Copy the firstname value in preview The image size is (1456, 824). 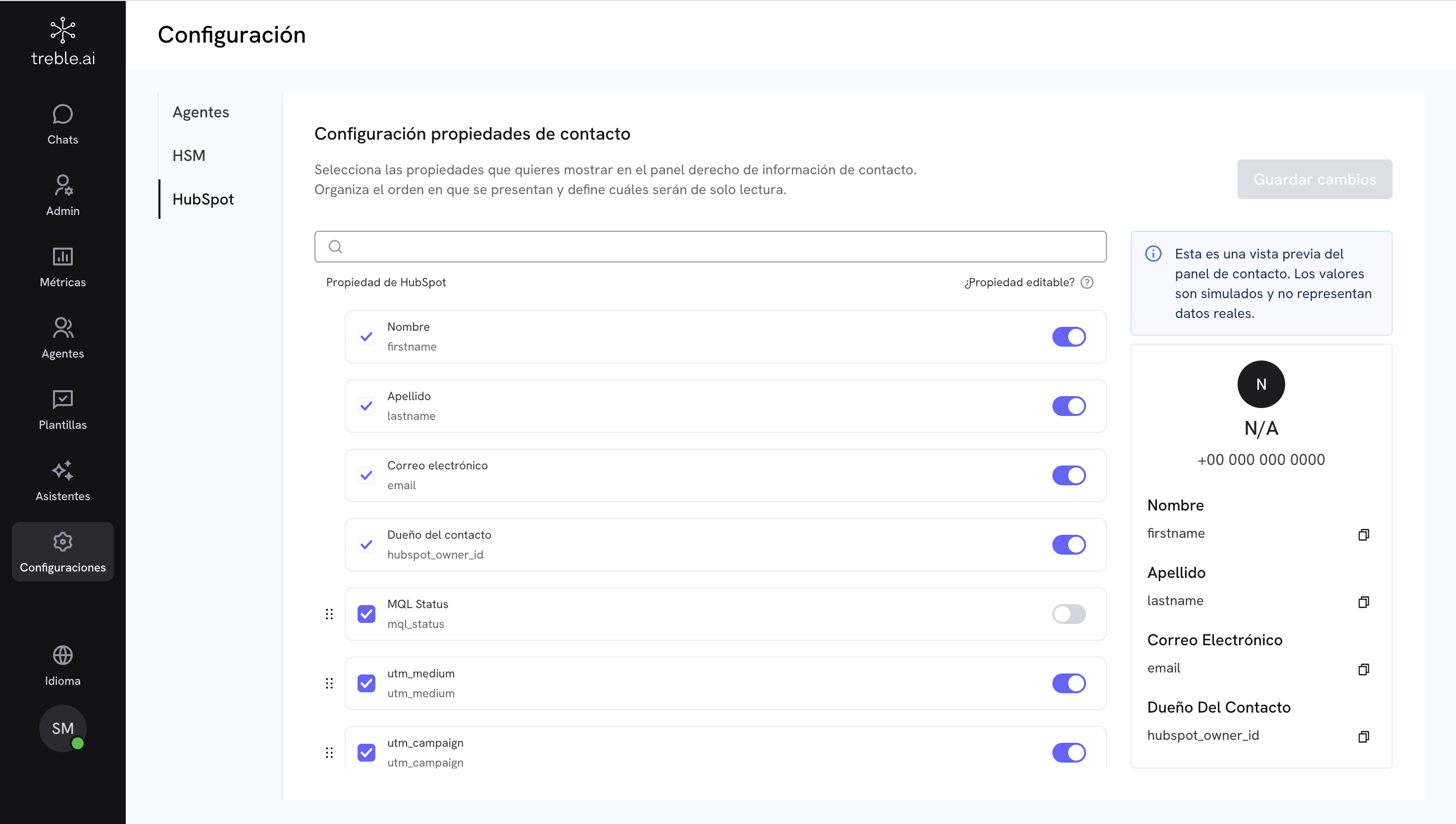point(1363,535)
